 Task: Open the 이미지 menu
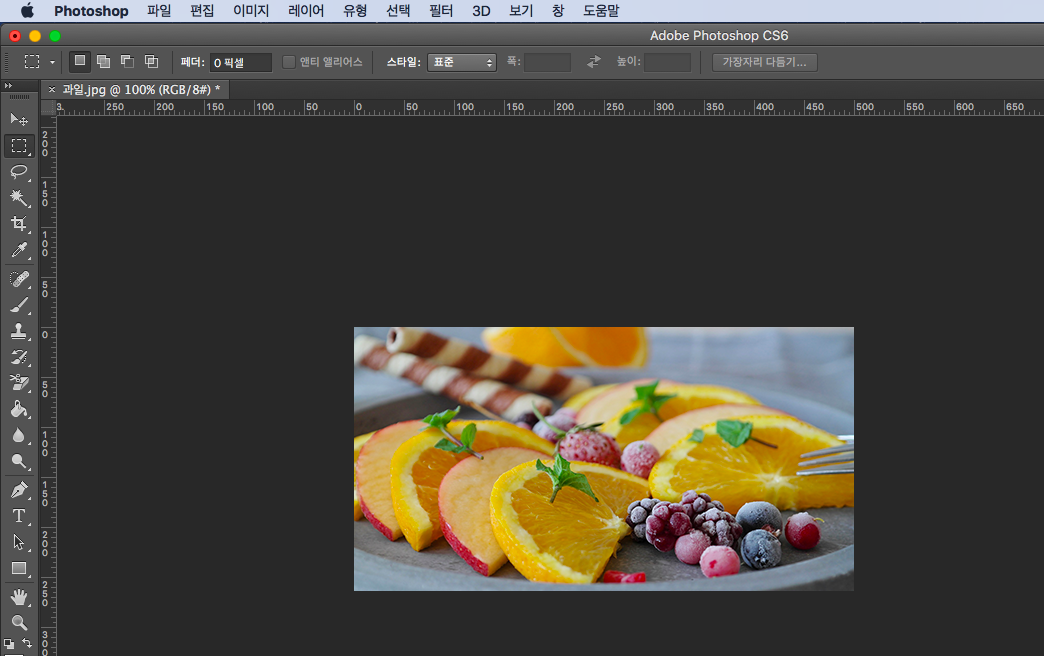click(x=251, y=11)
